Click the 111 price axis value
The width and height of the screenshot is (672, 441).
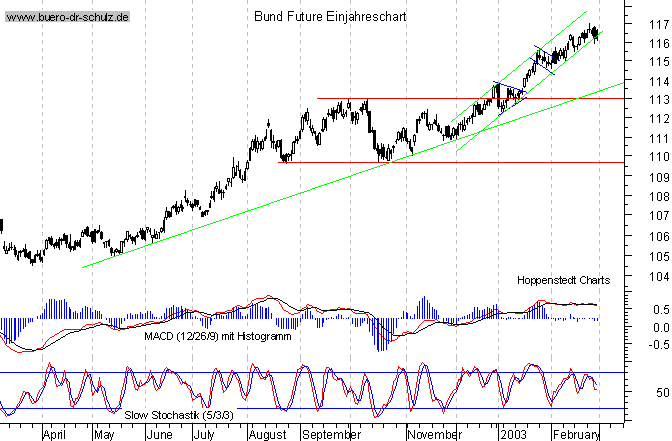click(659, 138)
